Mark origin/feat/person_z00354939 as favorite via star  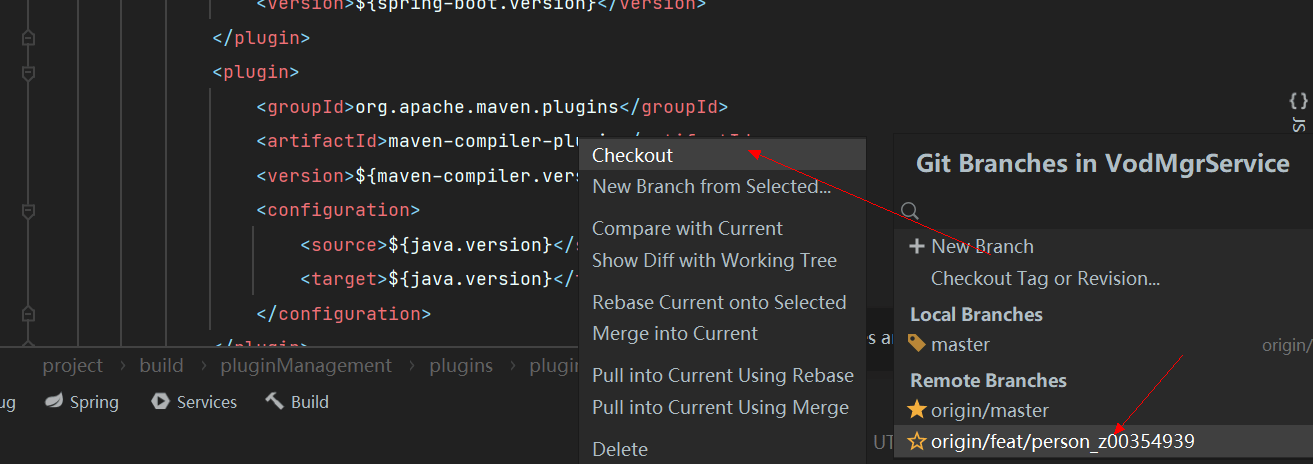point(916,441)
